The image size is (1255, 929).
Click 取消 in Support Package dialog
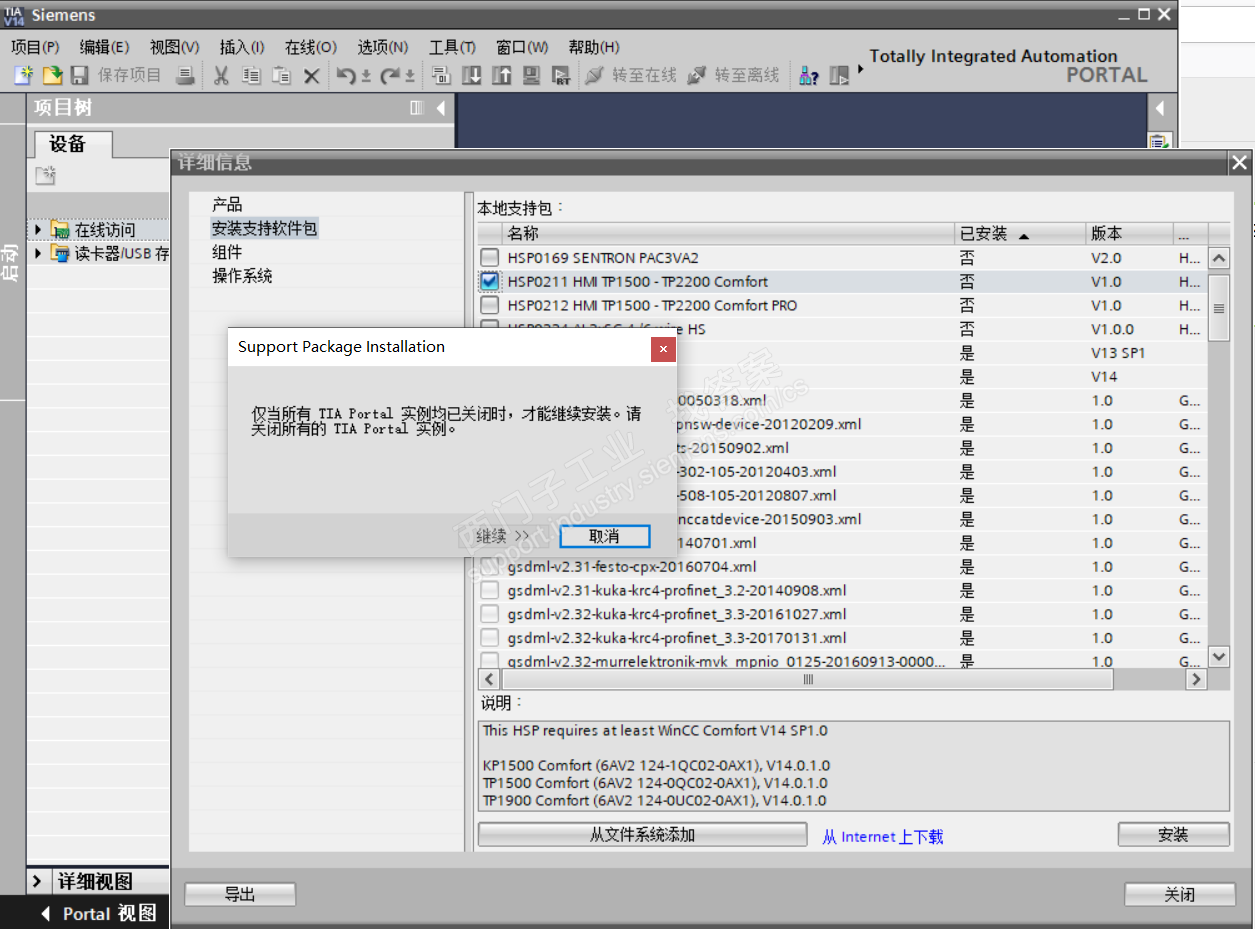coord(605,536)
